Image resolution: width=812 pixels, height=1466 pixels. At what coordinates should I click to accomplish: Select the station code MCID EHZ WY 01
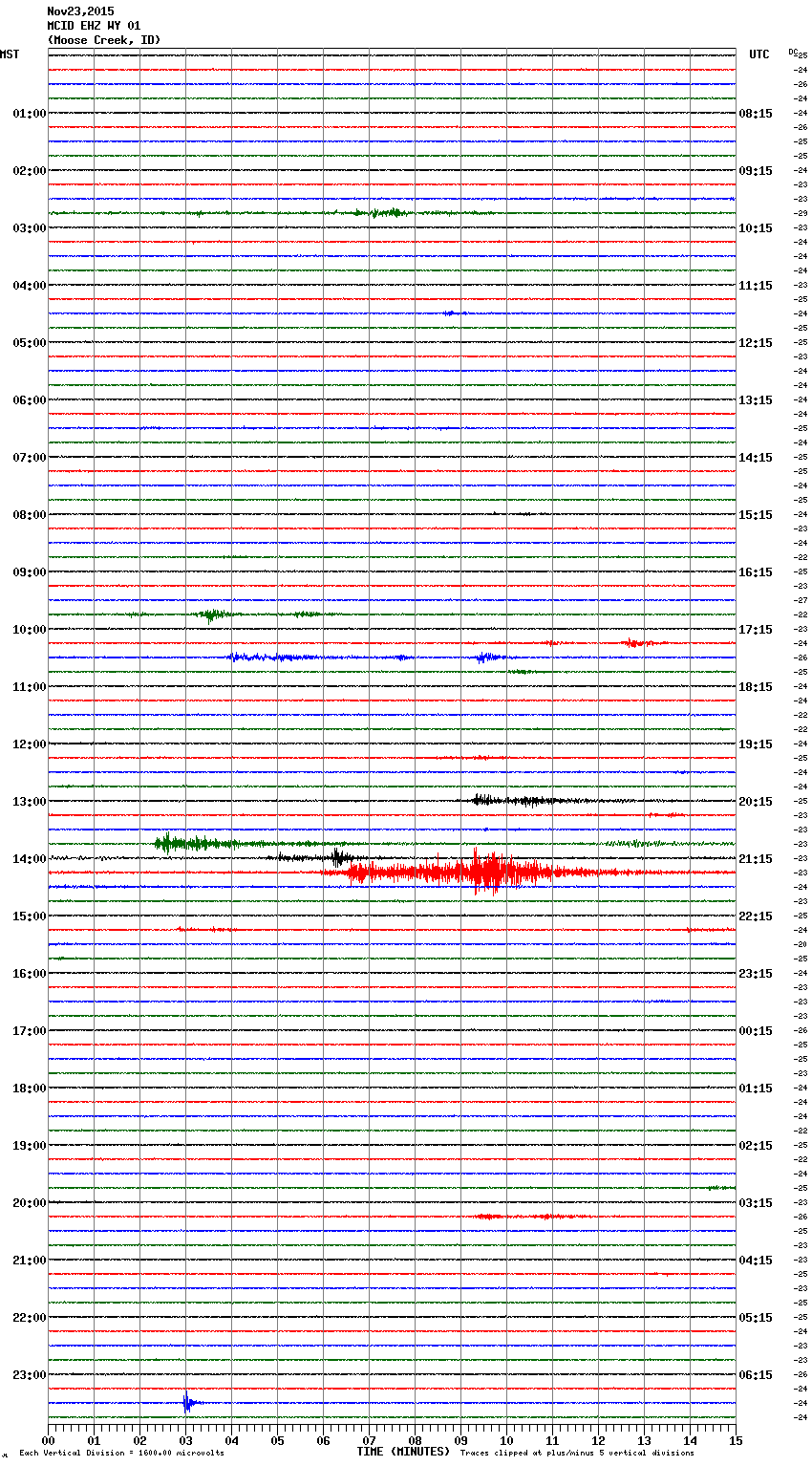94,26
